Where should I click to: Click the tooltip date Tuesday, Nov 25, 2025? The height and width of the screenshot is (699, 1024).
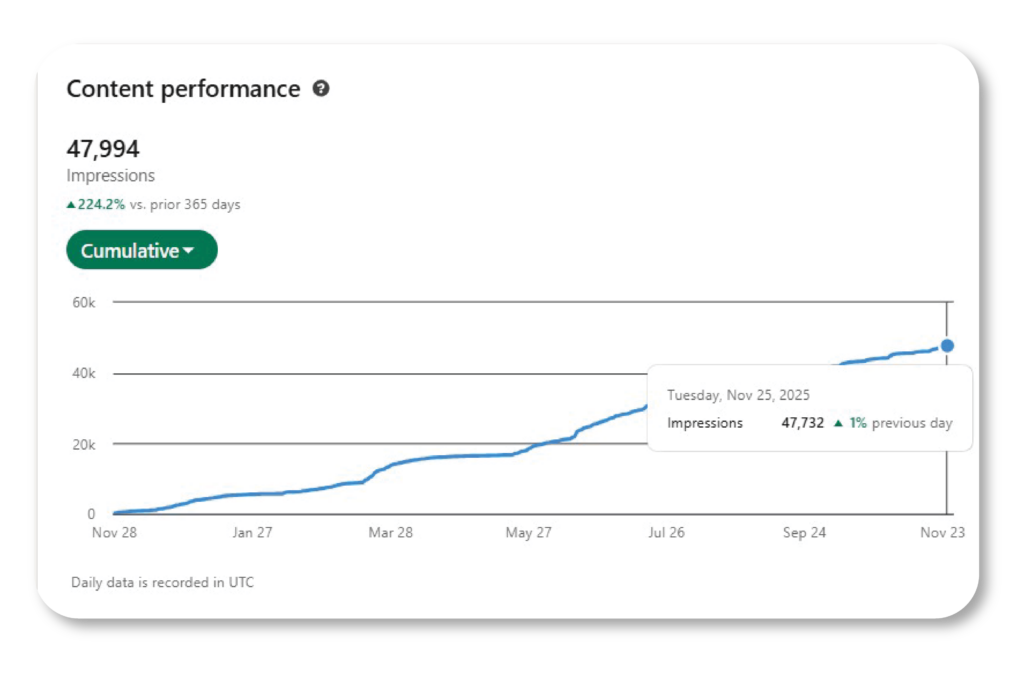point(738,395)
